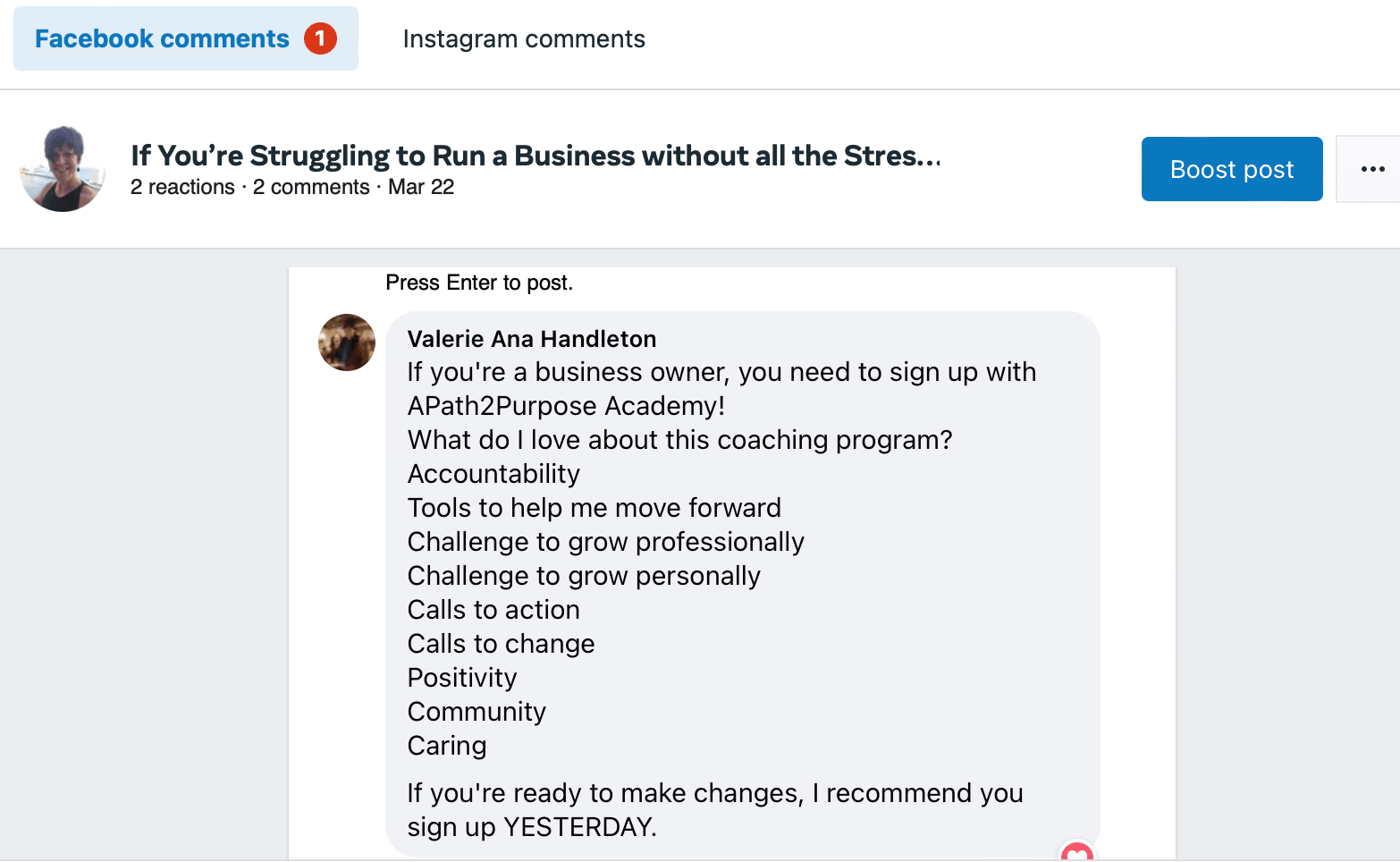Viewport: 1400px width, 862px height.
Task: Click the "Accountability" line in the comment
Action: pos(493,474)
